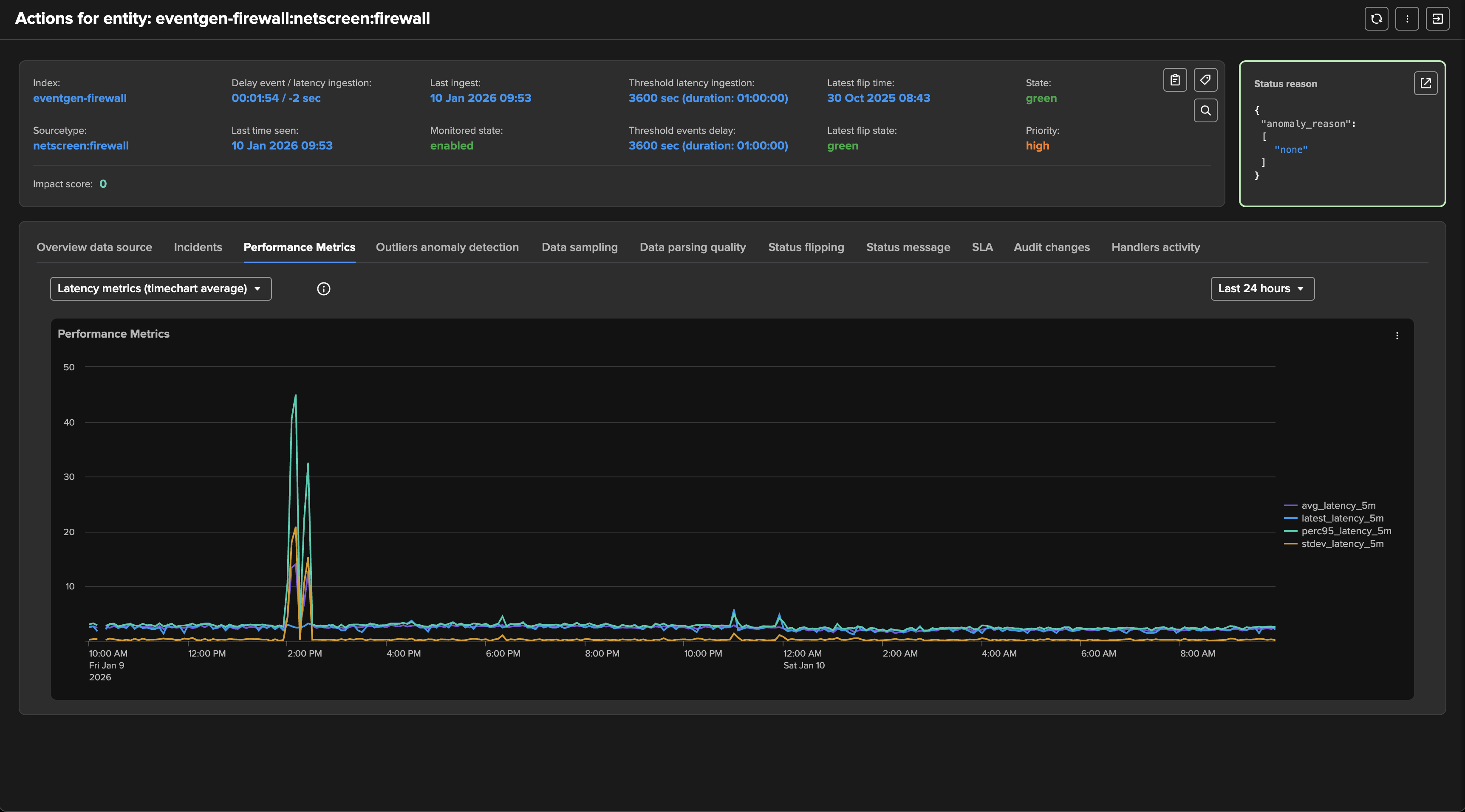Click latest_latency_5m blue legend swatch
Image resolution: width=1465 pixels, height=812 pixels.
[x=1290, y=519]
